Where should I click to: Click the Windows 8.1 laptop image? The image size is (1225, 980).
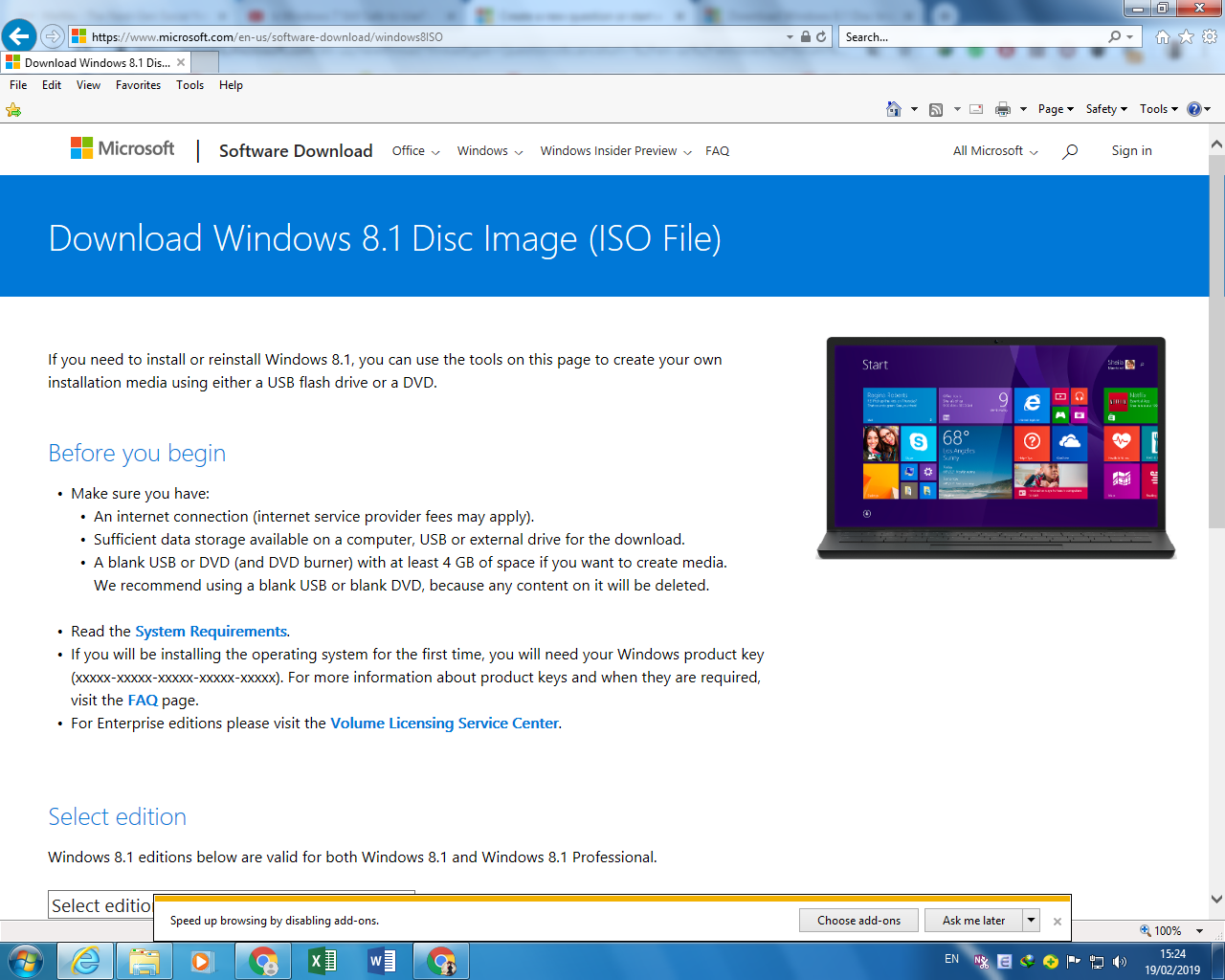click(x=995, y=448)
